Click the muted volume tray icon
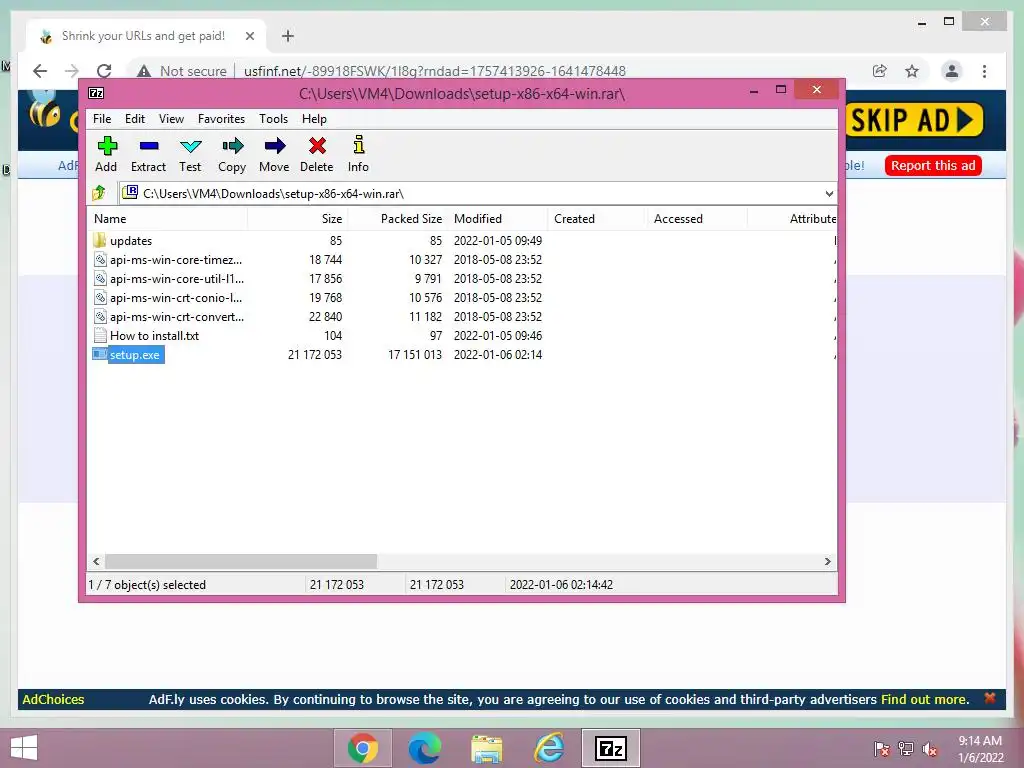This screenshot has width=1024, height=768. [x=929, y=748]
